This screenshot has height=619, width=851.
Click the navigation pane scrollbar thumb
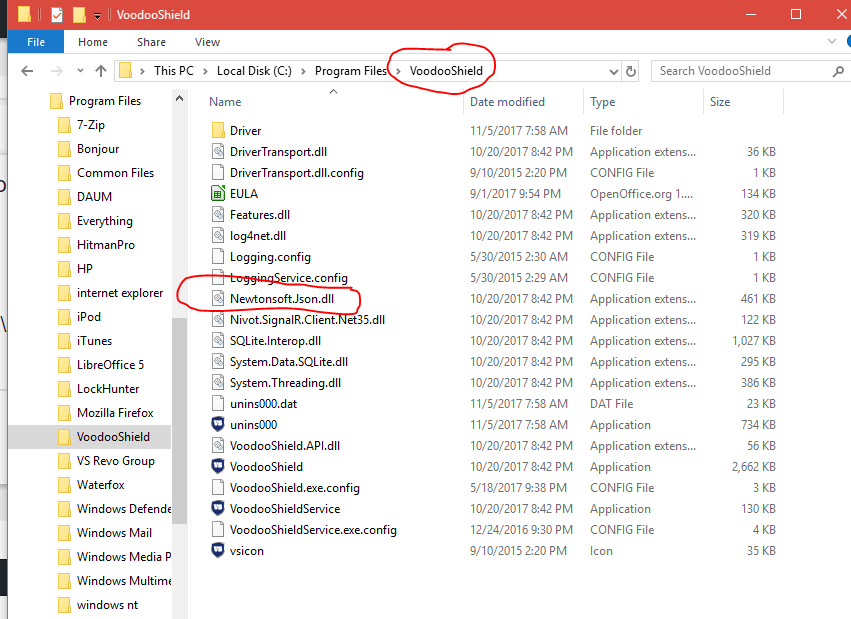click(180, 421)
